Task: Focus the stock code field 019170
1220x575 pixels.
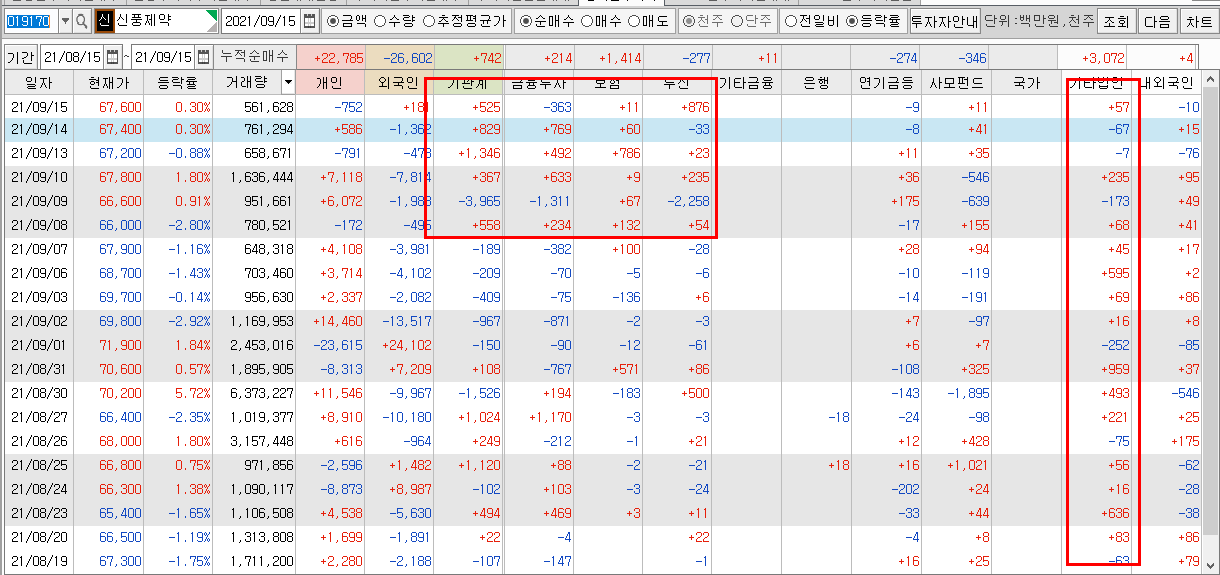Action: tap(31, 20)
